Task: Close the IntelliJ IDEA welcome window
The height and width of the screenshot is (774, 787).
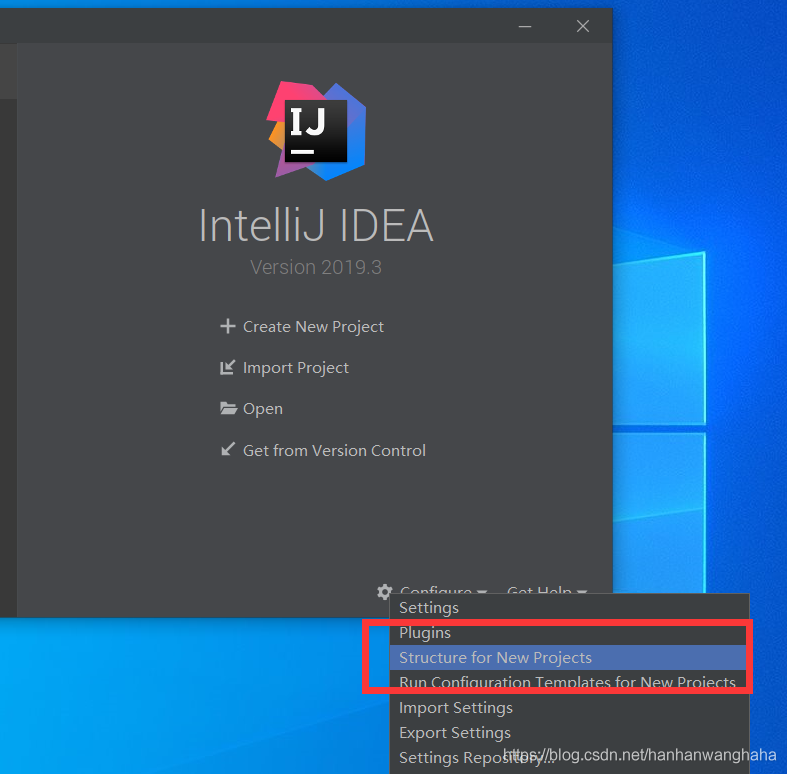Action: coord(583,26)
